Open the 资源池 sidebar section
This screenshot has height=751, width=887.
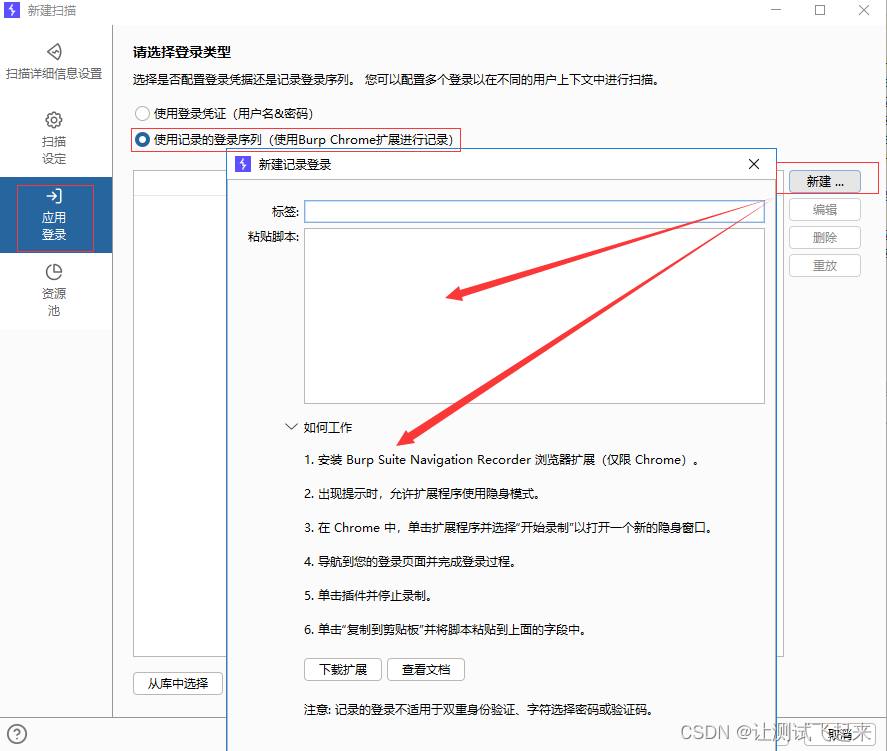[54, 291]
